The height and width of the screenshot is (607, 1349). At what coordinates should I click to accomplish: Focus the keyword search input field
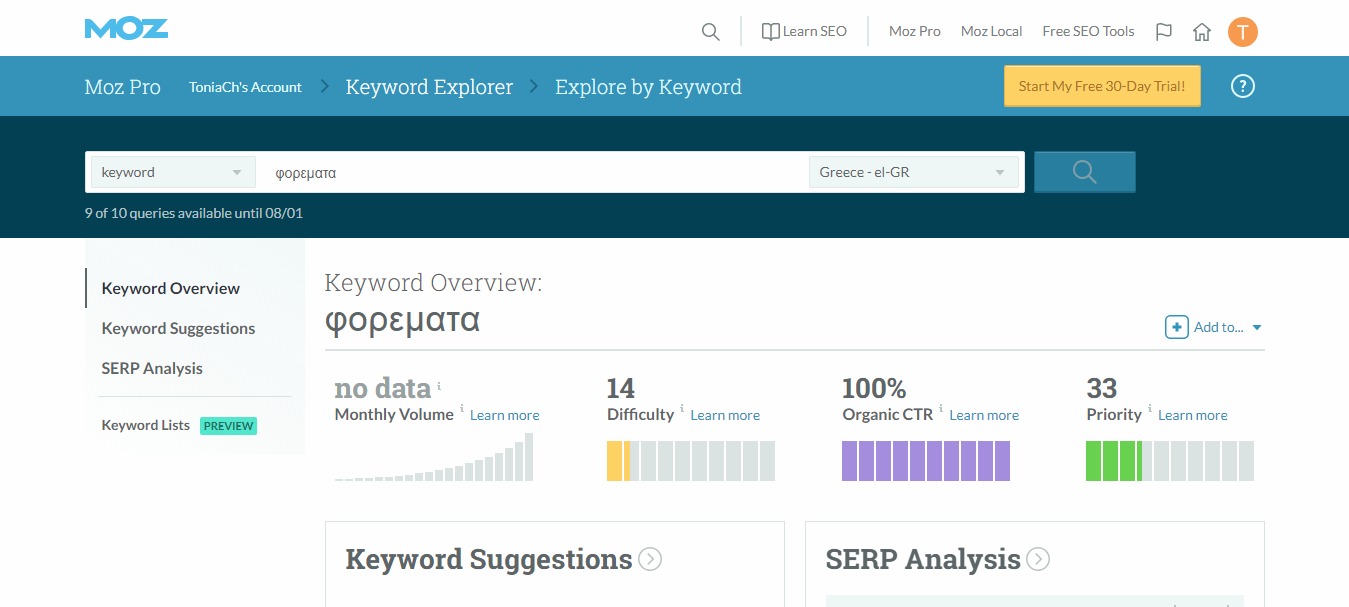tap(532, 172)
